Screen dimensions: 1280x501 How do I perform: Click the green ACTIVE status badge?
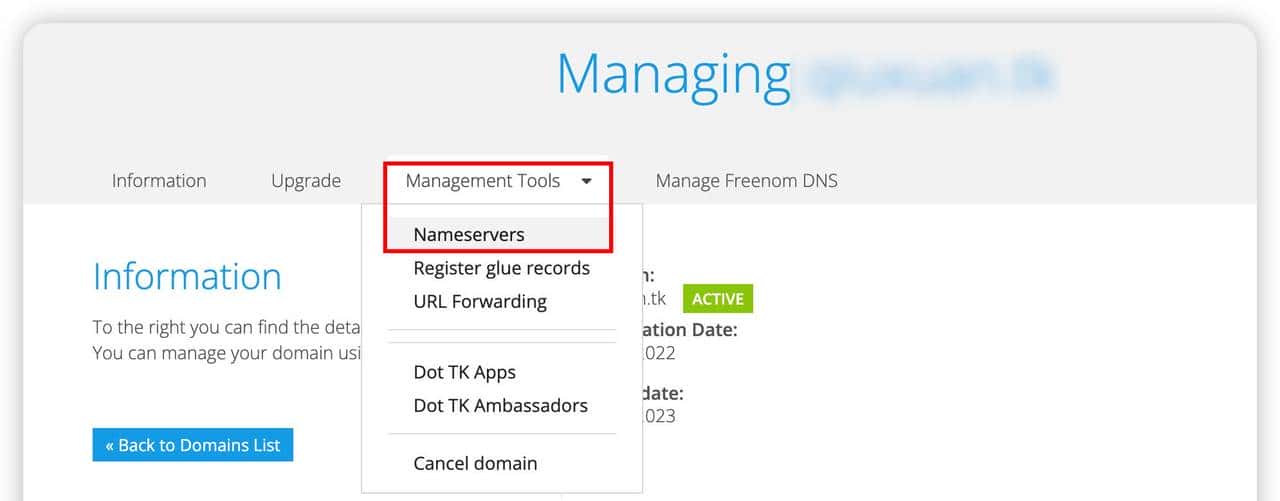717,299
